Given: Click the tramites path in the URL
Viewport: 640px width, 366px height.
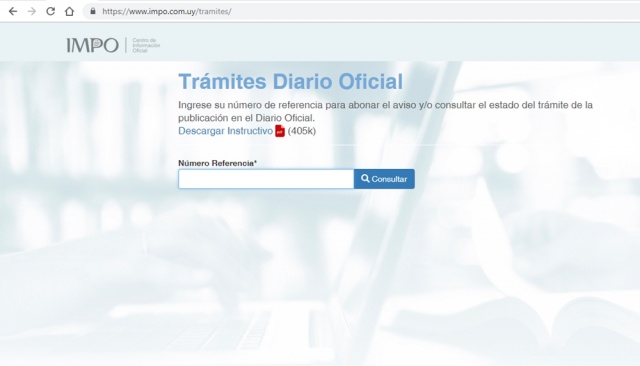Looking at the screenshot, I should [x=215, y=11].
